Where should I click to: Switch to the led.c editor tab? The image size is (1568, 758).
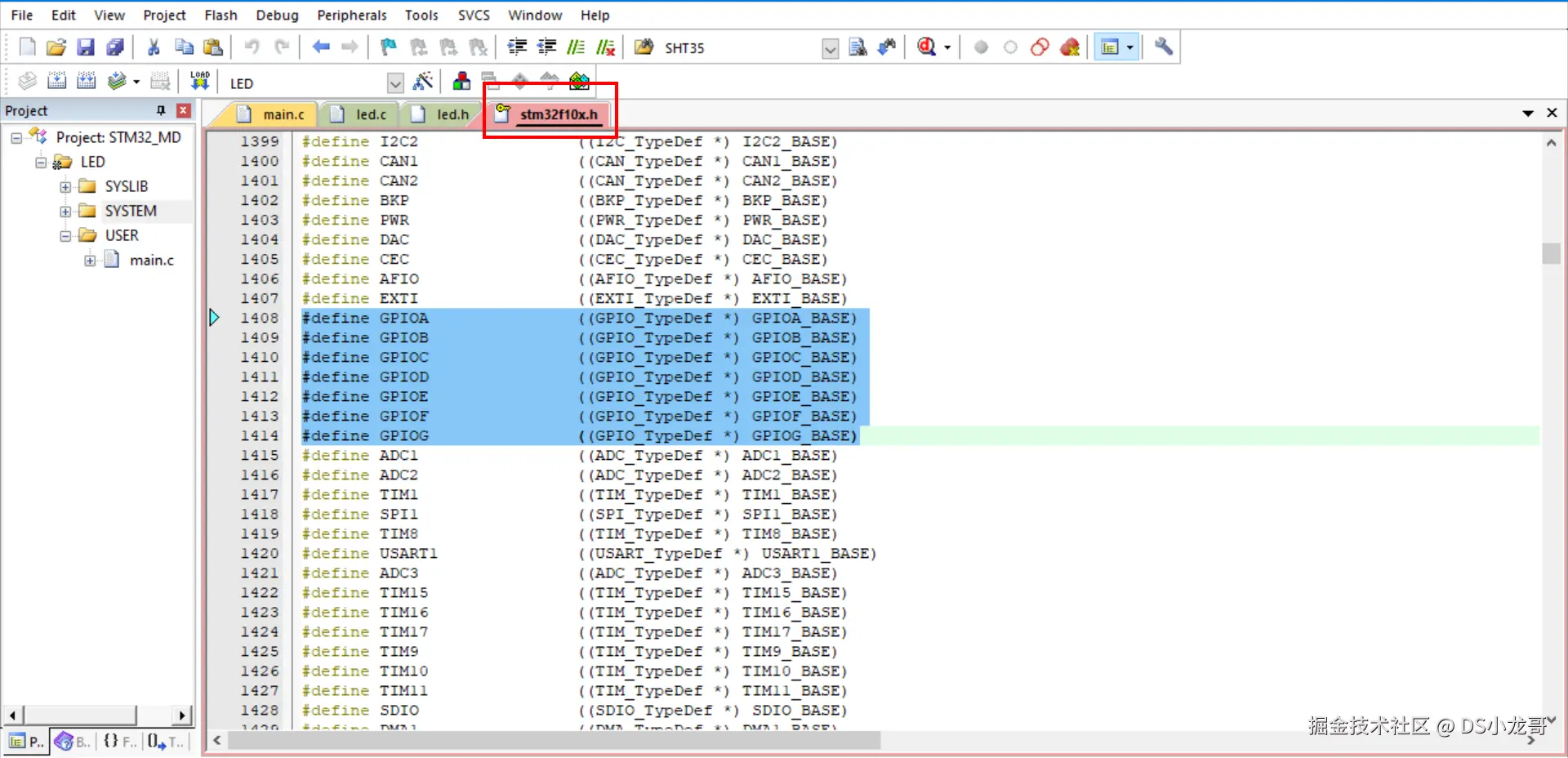(361, 114)
